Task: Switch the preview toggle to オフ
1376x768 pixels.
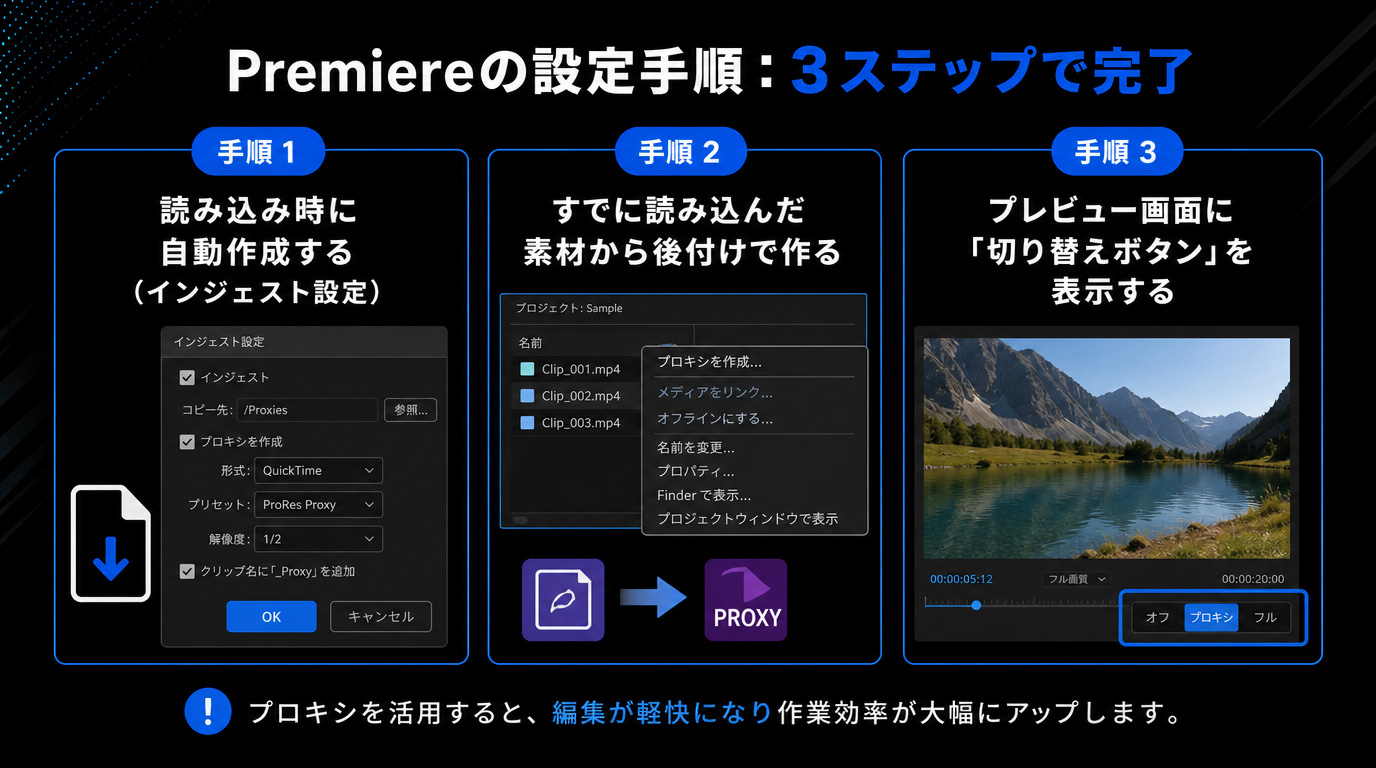Action: [x=1158, y=618]
